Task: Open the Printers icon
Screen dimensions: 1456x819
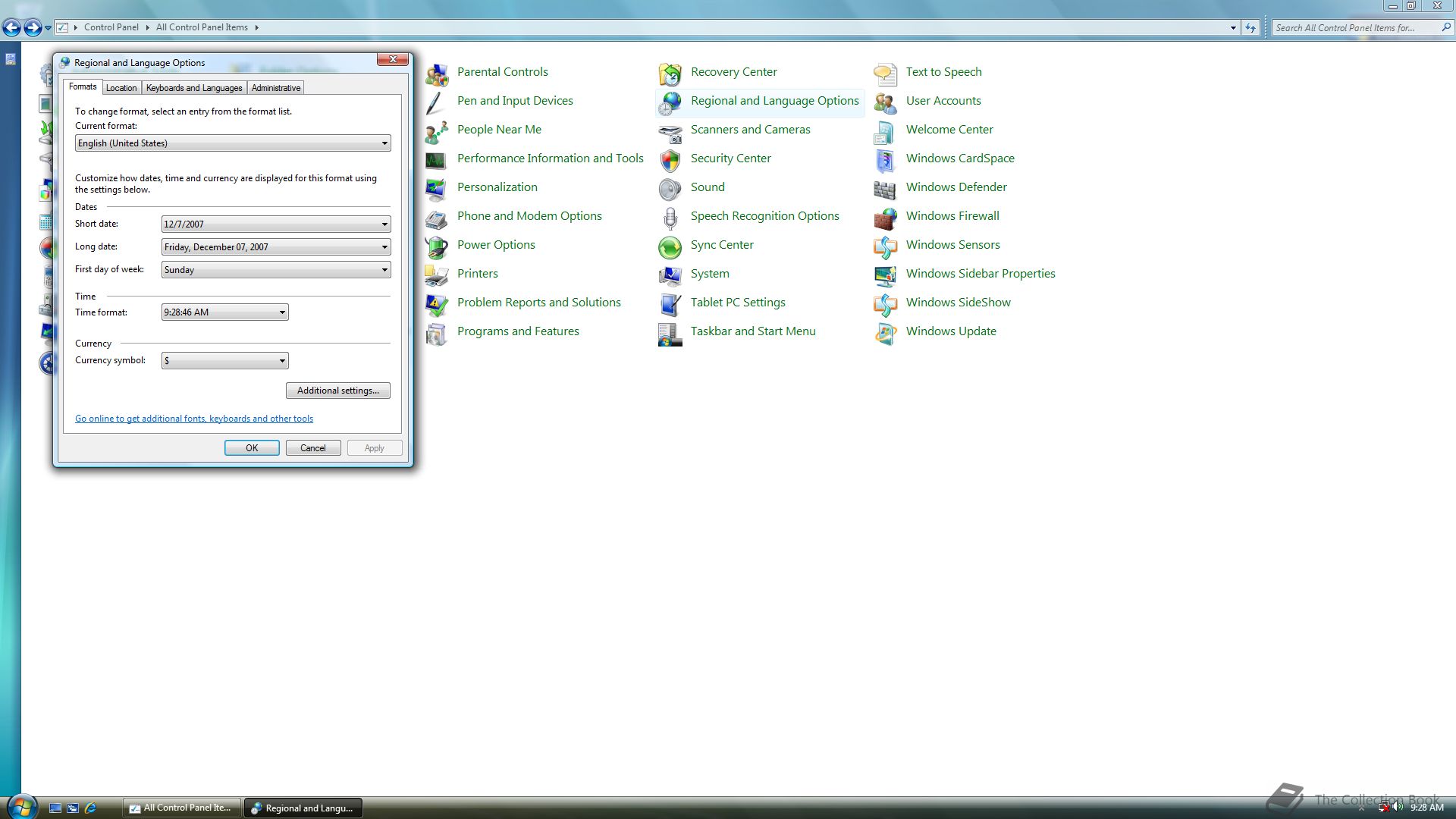Action: (x=437, y=276)
